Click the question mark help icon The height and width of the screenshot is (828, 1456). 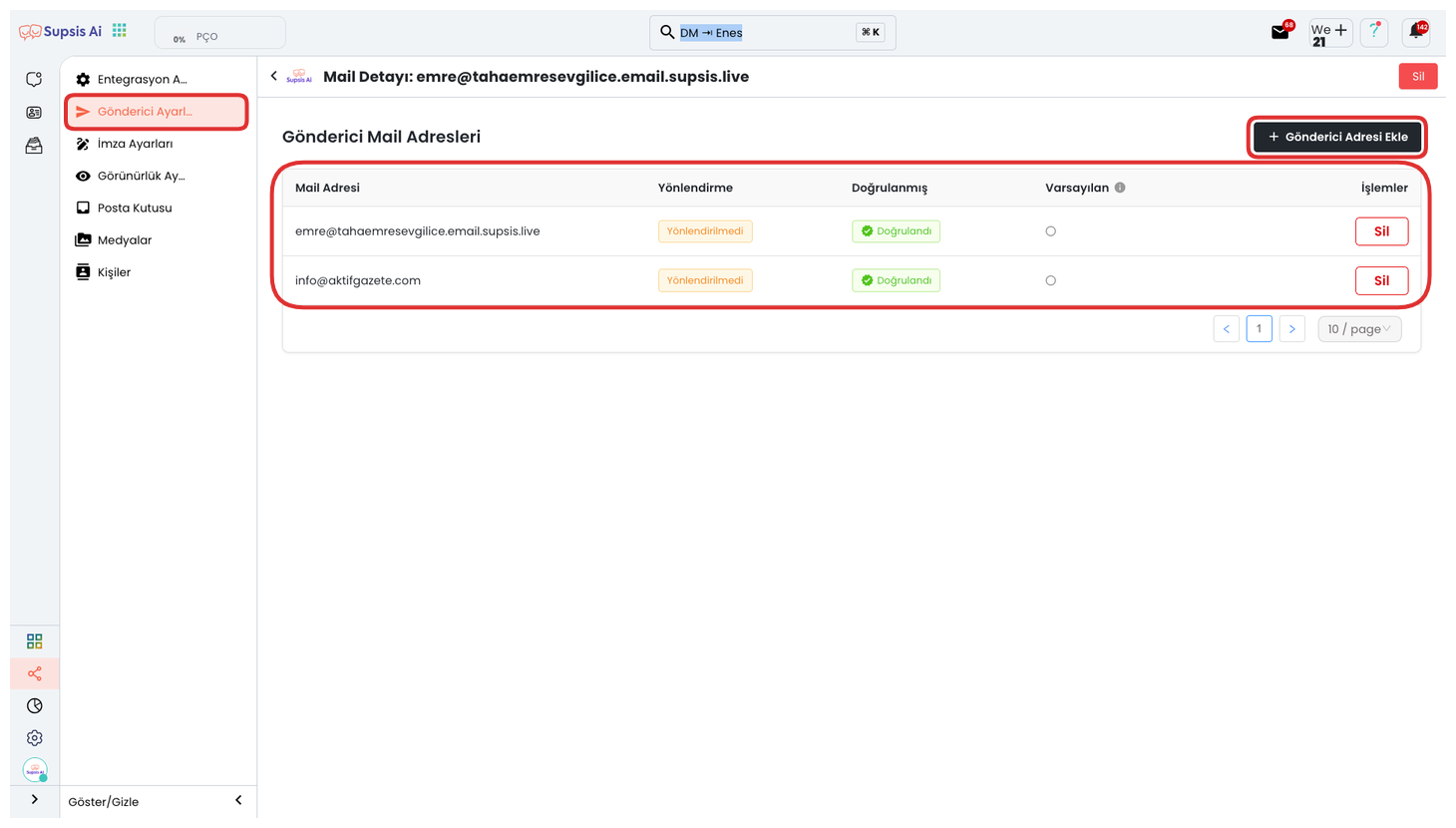tap(1374, 32)
